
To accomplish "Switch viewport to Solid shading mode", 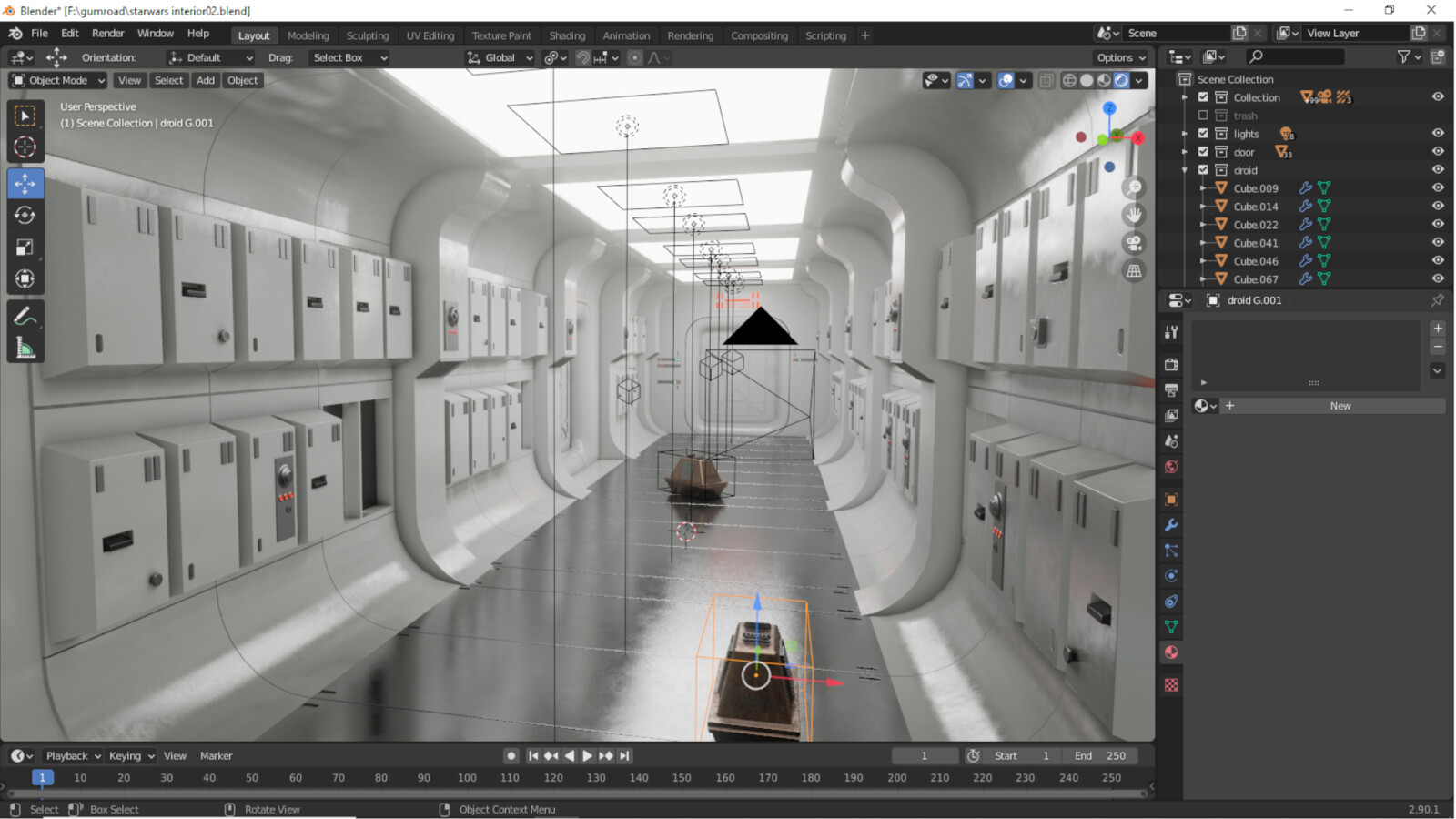I will 1087,80.
